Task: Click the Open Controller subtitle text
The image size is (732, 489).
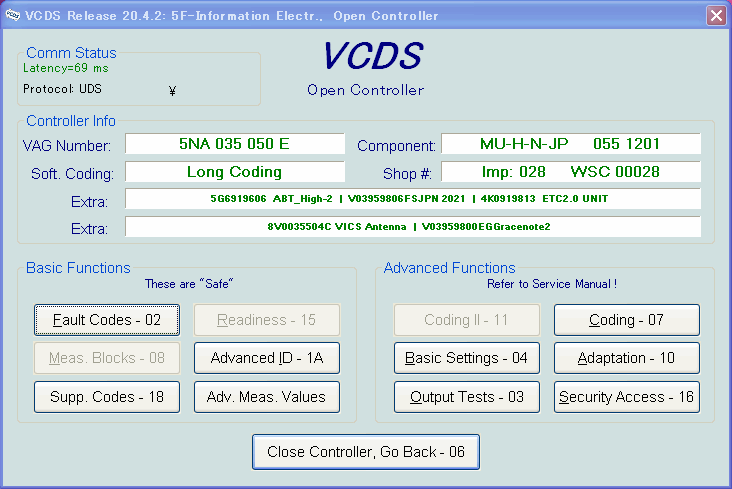Action: (x=366, y=90)
